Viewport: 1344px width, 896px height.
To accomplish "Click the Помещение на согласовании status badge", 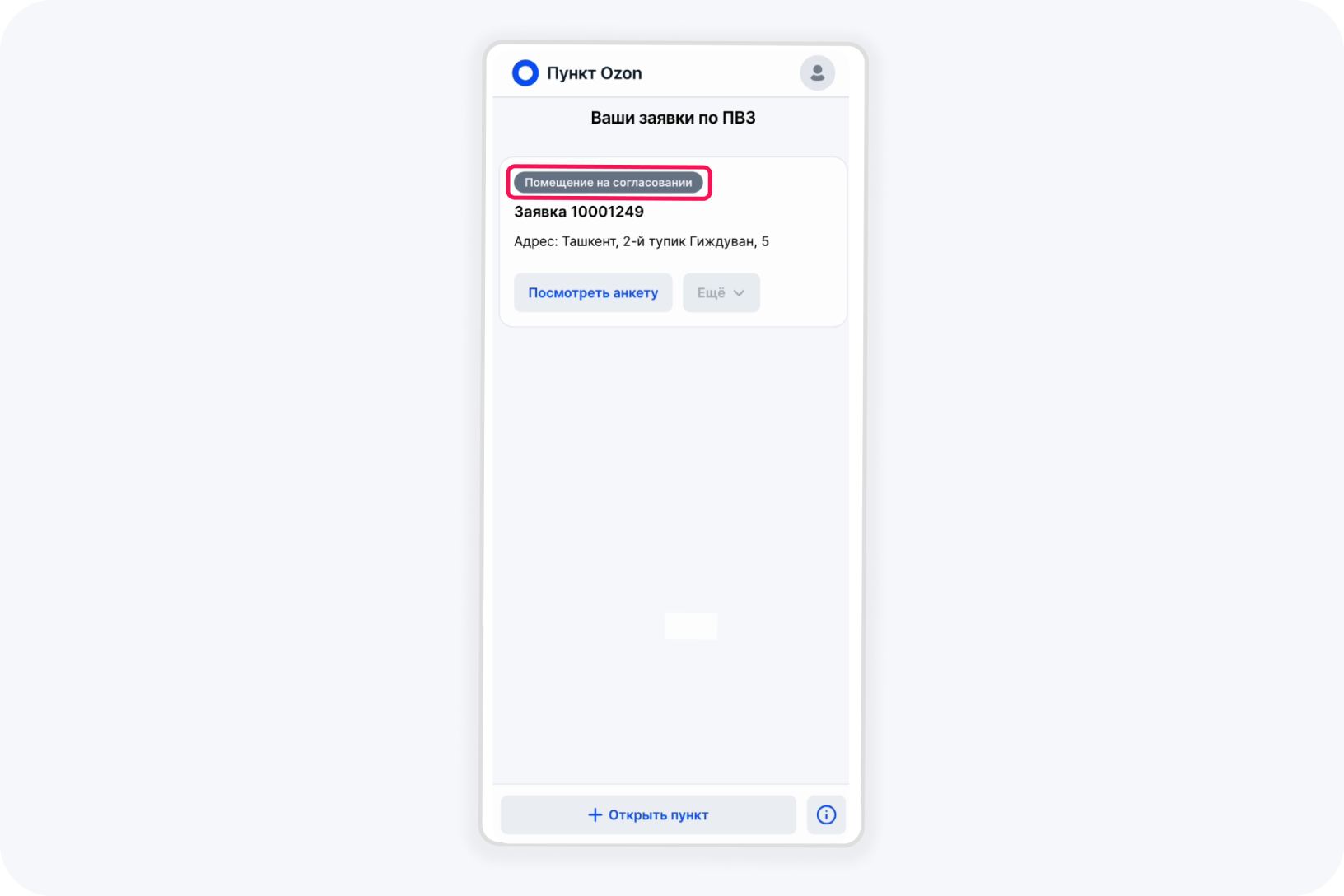I will tap(609, 183).
